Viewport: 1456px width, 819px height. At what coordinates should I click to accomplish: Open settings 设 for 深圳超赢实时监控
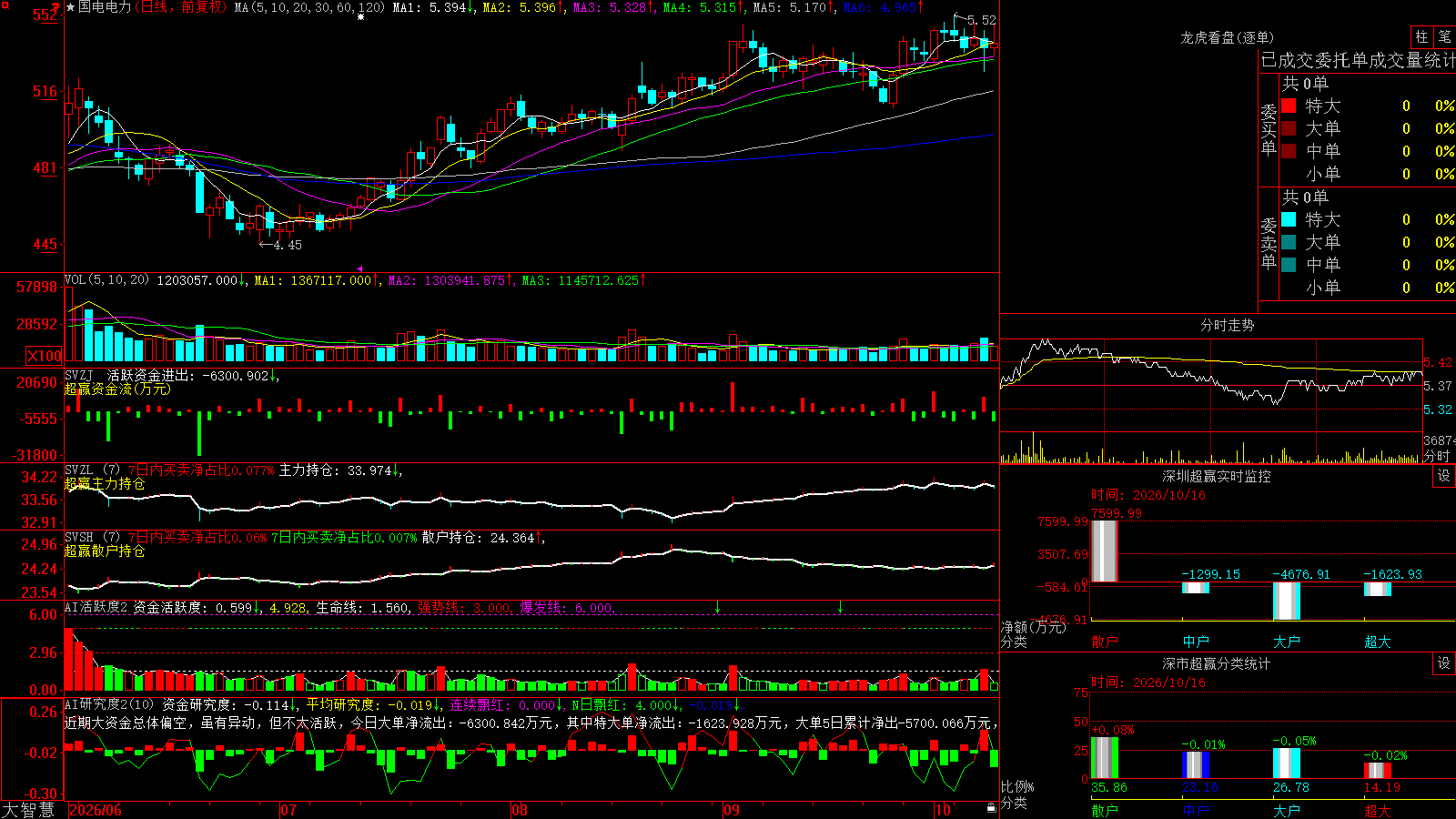[x=1444, y=476]
